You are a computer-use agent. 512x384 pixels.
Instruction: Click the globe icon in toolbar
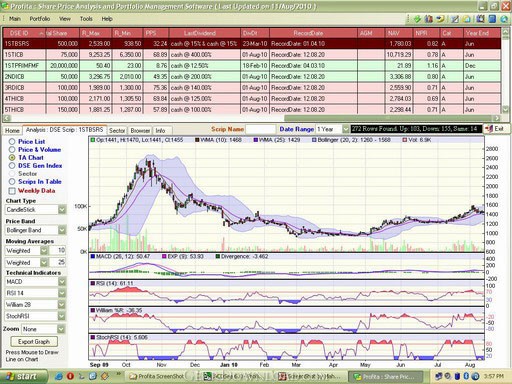click(x=504, y=19)
